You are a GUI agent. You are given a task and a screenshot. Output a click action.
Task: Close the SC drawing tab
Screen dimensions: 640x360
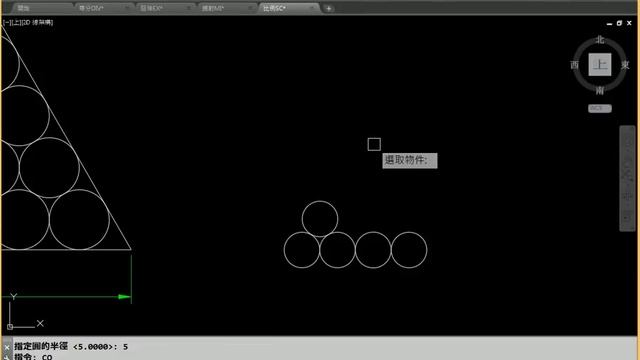click(x=312, y=8)
